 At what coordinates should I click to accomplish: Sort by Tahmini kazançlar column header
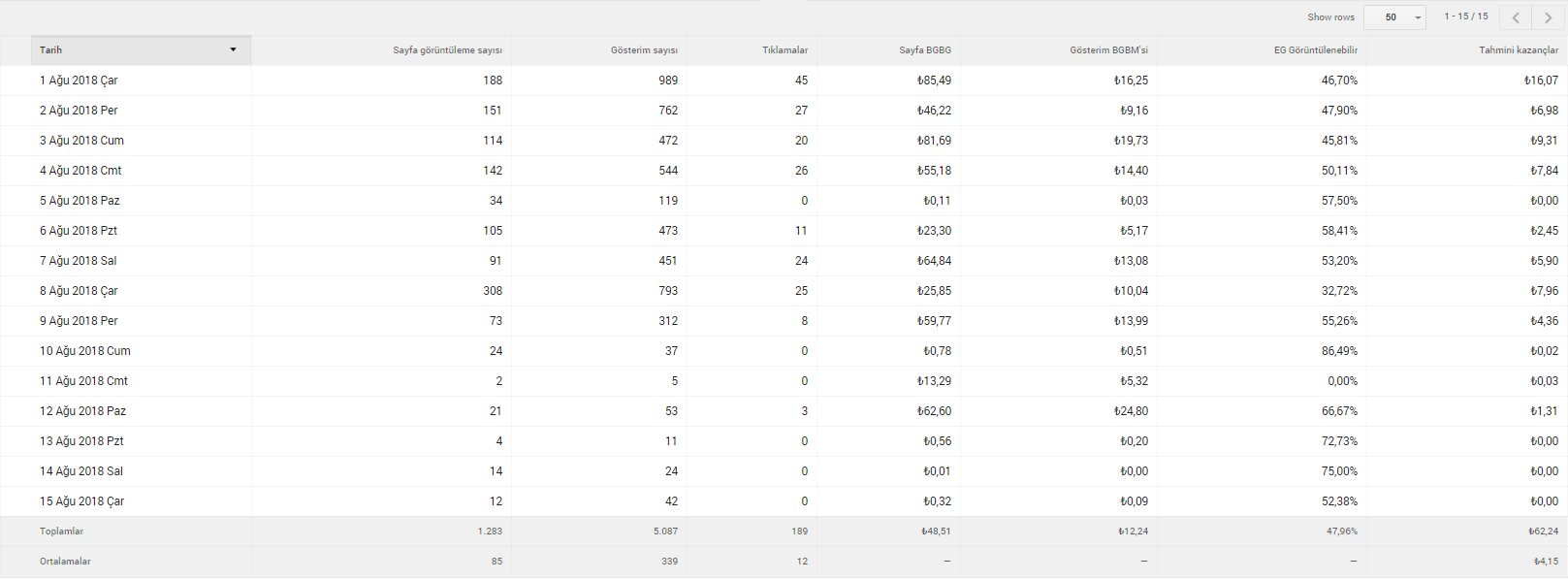pyautogui.click(x=1519, y=50)
